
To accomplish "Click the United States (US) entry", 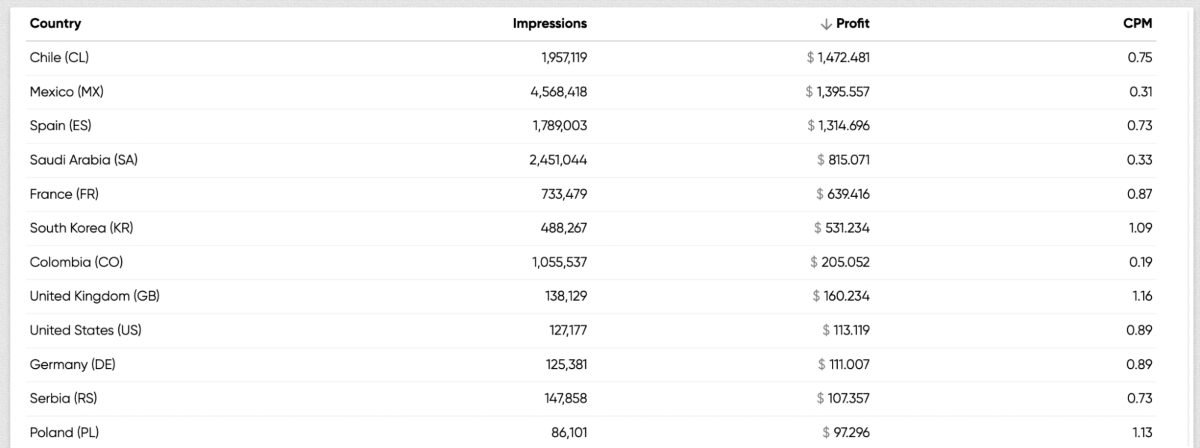I will (x=86, y=330).
